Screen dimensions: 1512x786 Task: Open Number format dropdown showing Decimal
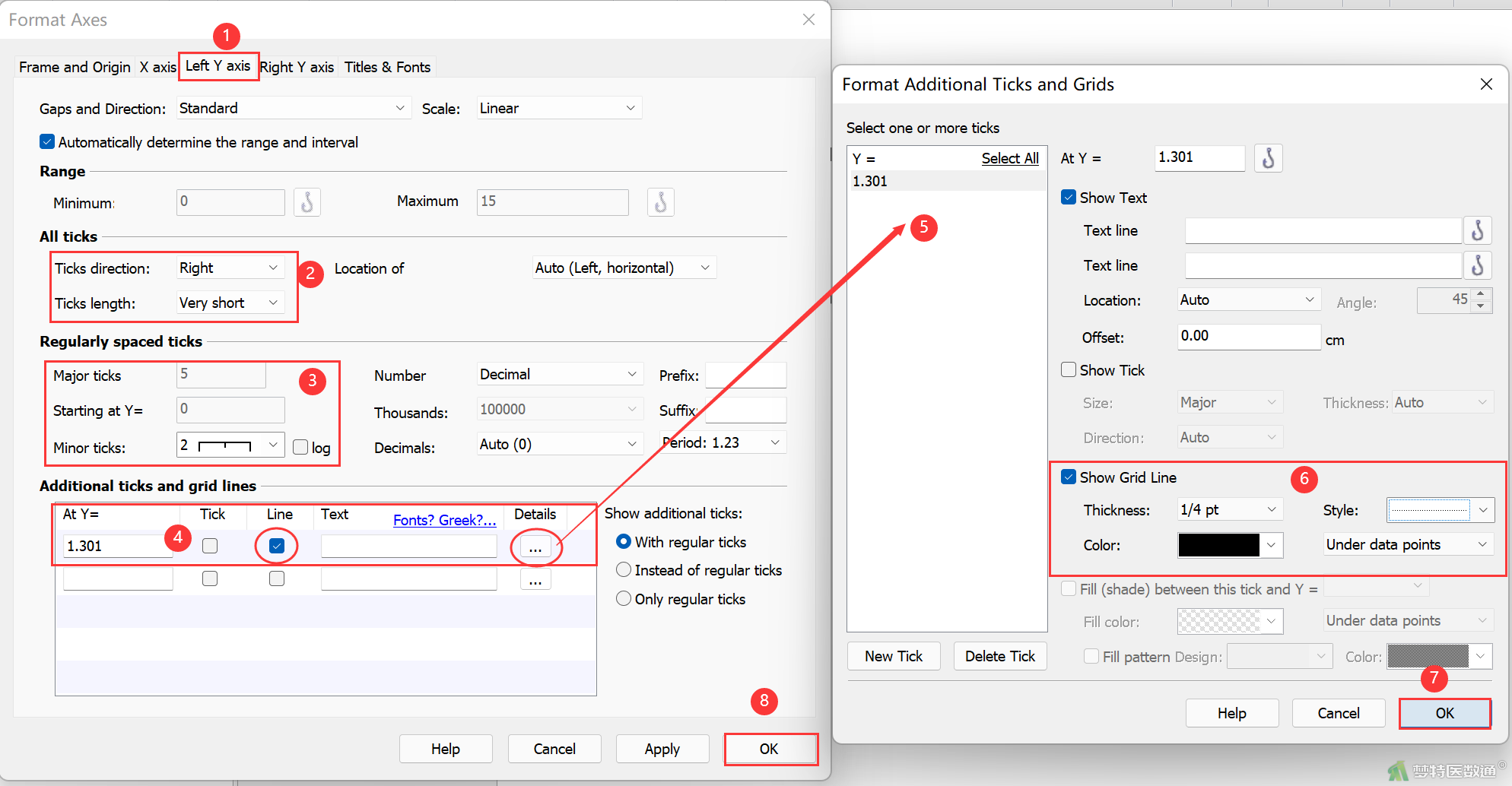(559, 374)
